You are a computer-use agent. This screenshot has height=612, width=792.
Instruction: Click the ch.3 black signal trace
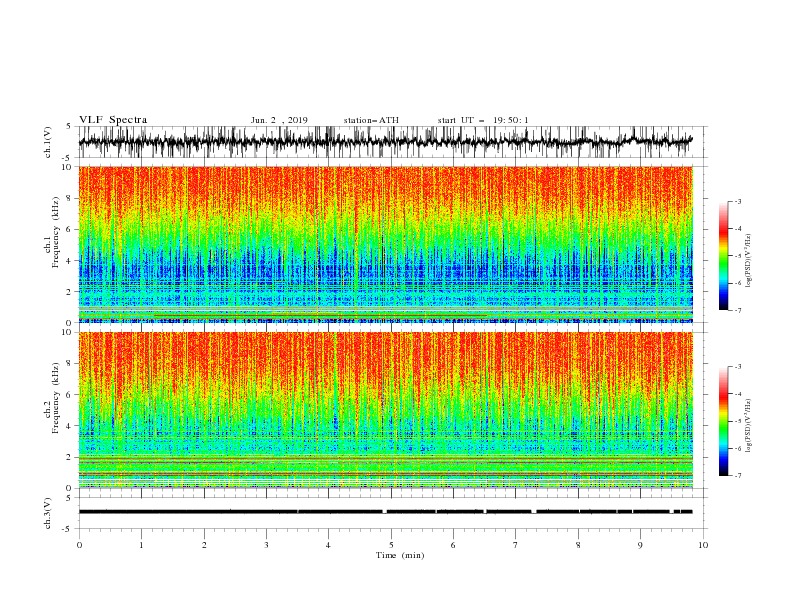(x=385, y=512)
